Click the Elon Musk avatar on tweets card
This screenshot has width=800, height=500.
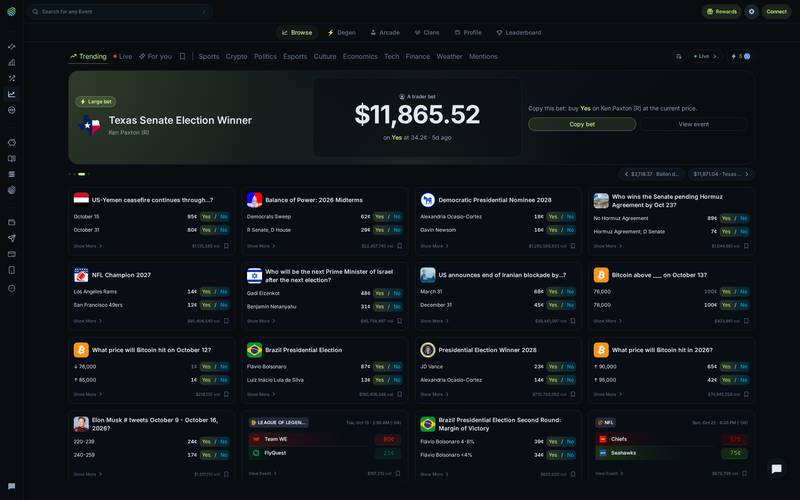click(81, 423)
